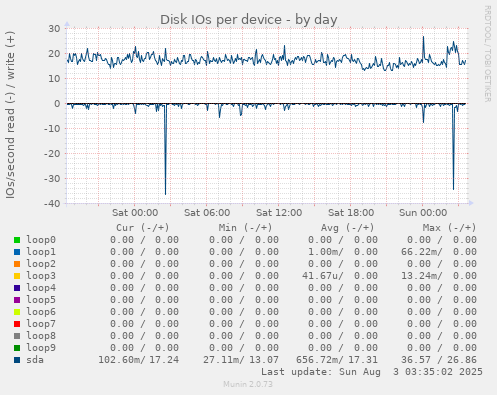The height and width of the screenshot is (395, 497).
Task: Select the sda legend label
Action: click(x=35, y=360)
